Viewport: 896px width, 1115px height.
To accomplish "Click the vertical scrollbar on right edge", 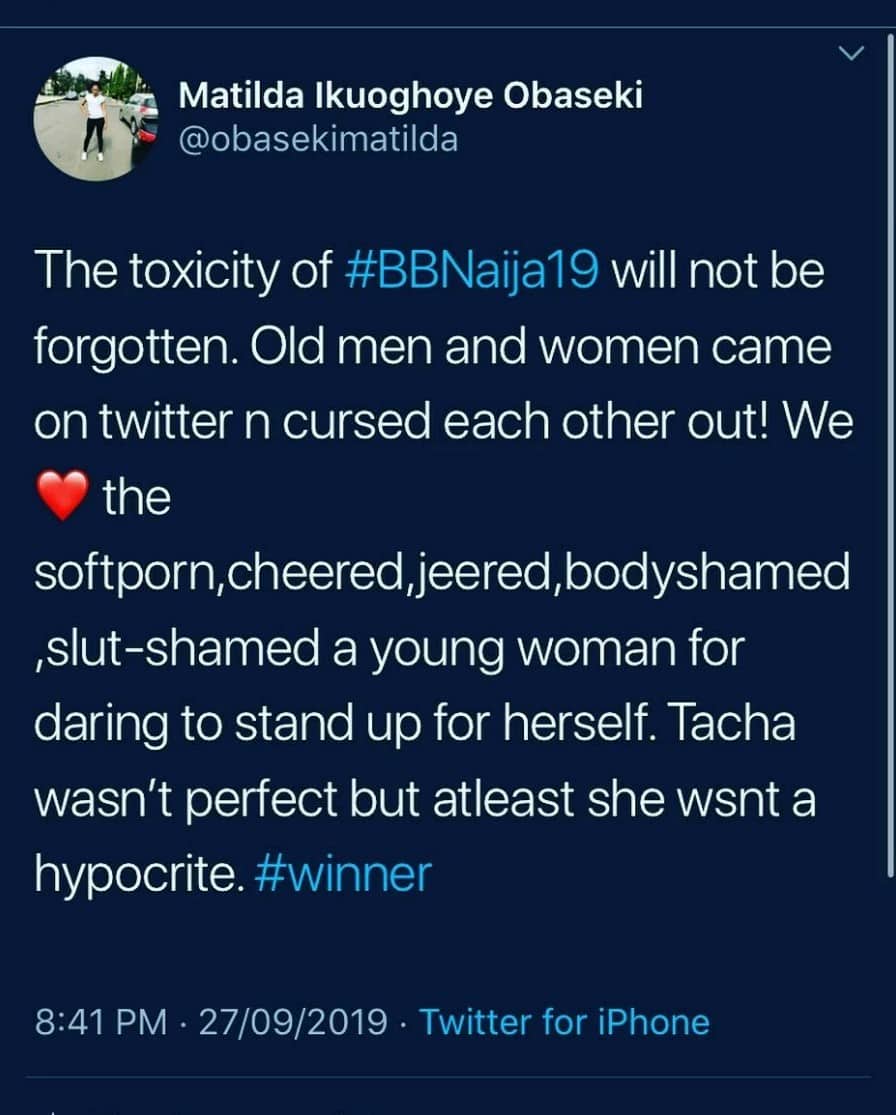I will pos(890,455).
